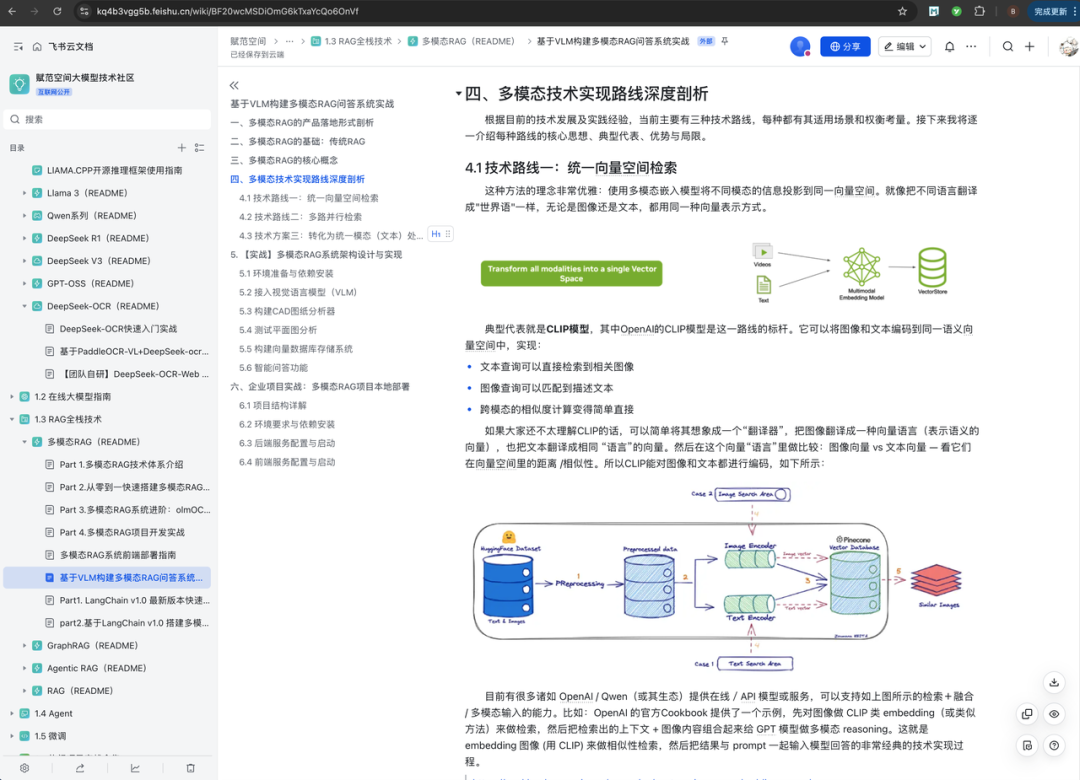Screen dimensions: 1080x780
Task: Click the 完成更新 browser update button
Action: coord(1050,11)
